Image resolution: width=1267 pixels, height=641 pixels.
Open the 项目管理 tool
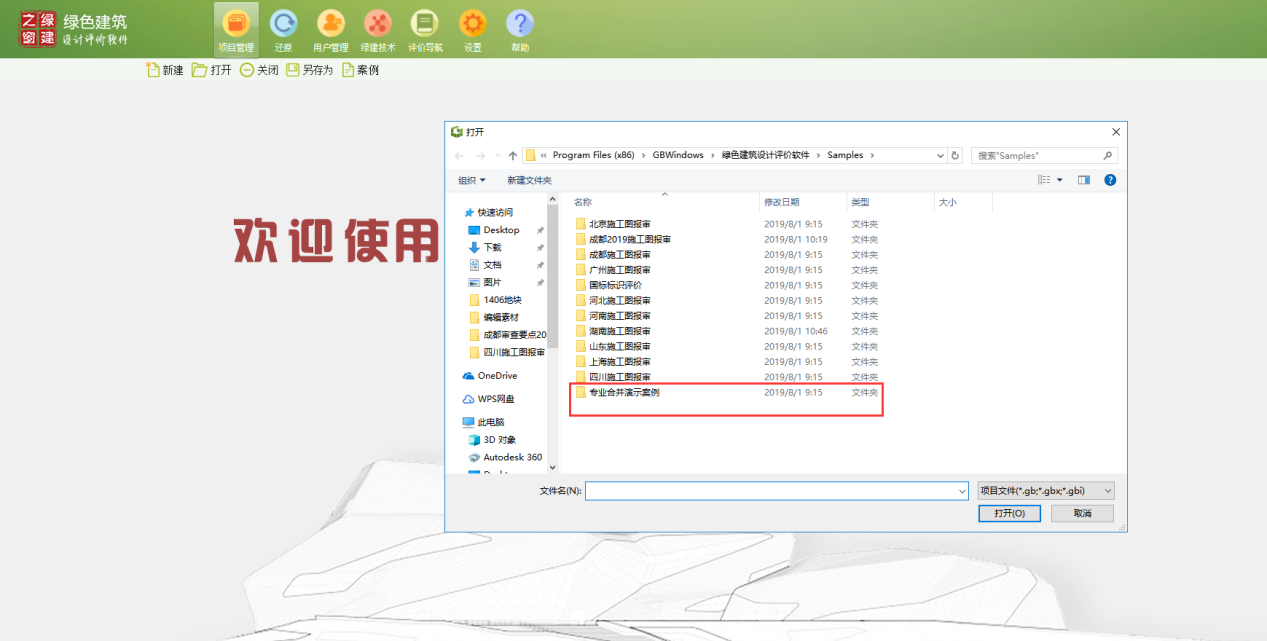pos(235,29)
